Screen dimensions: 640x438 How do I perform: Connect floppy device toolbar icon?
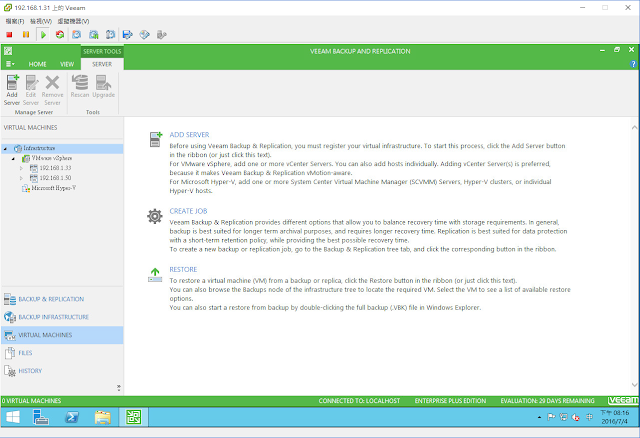point(128,35)
